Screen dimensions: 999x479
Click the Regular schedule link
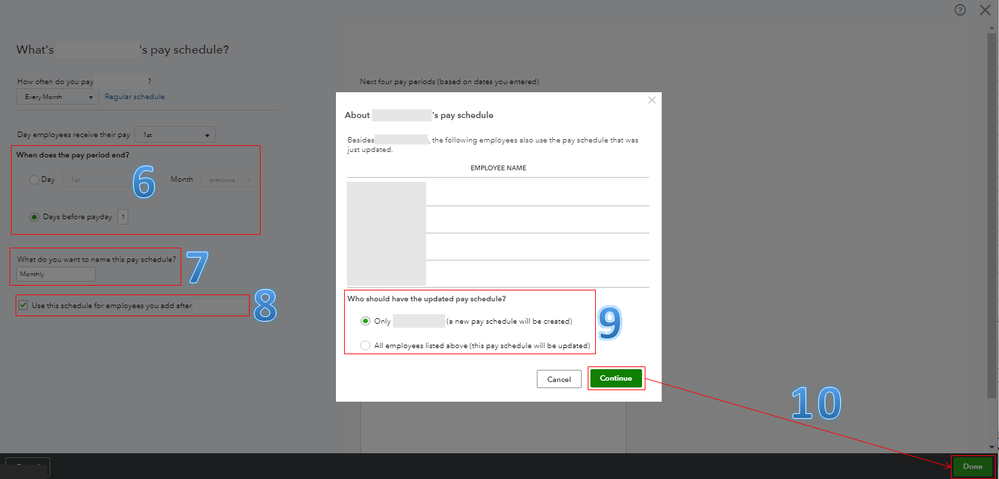(134, 96)
